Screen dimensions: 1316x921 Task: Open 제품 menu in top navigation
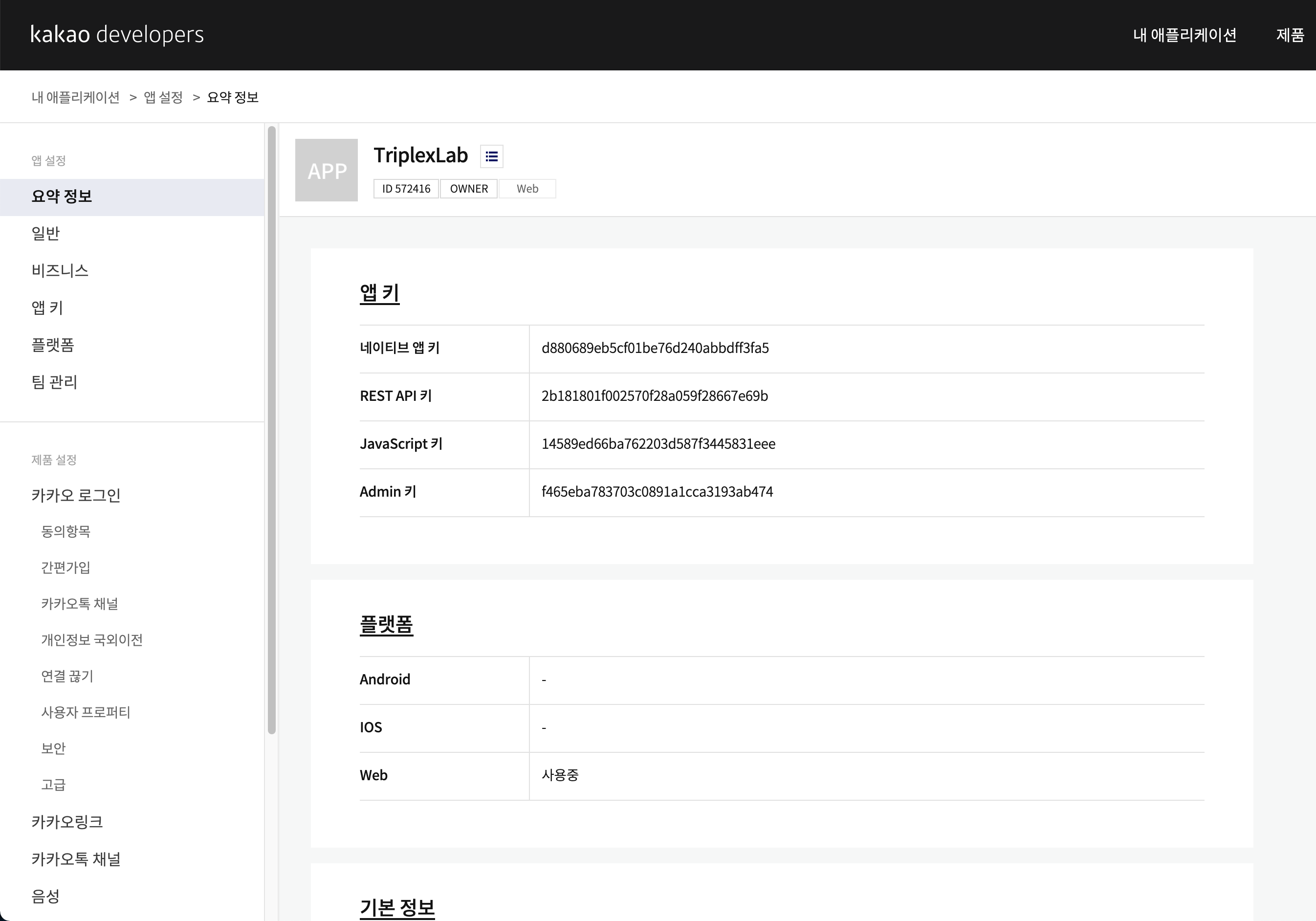click(1290, 35)
